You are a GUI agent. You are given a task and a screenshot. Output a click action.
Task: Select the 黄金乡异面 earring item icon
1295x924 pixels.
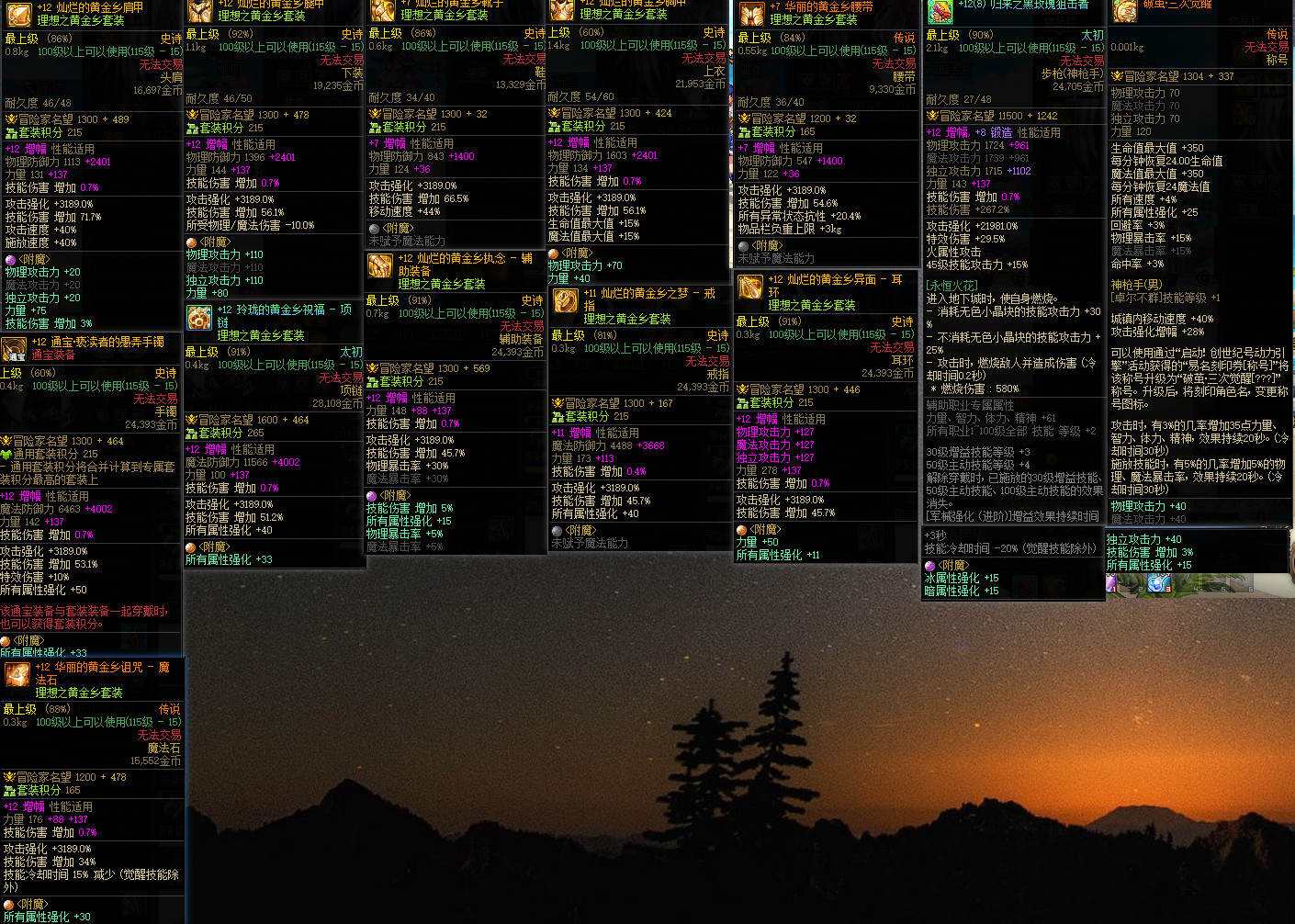pos(750,287)
